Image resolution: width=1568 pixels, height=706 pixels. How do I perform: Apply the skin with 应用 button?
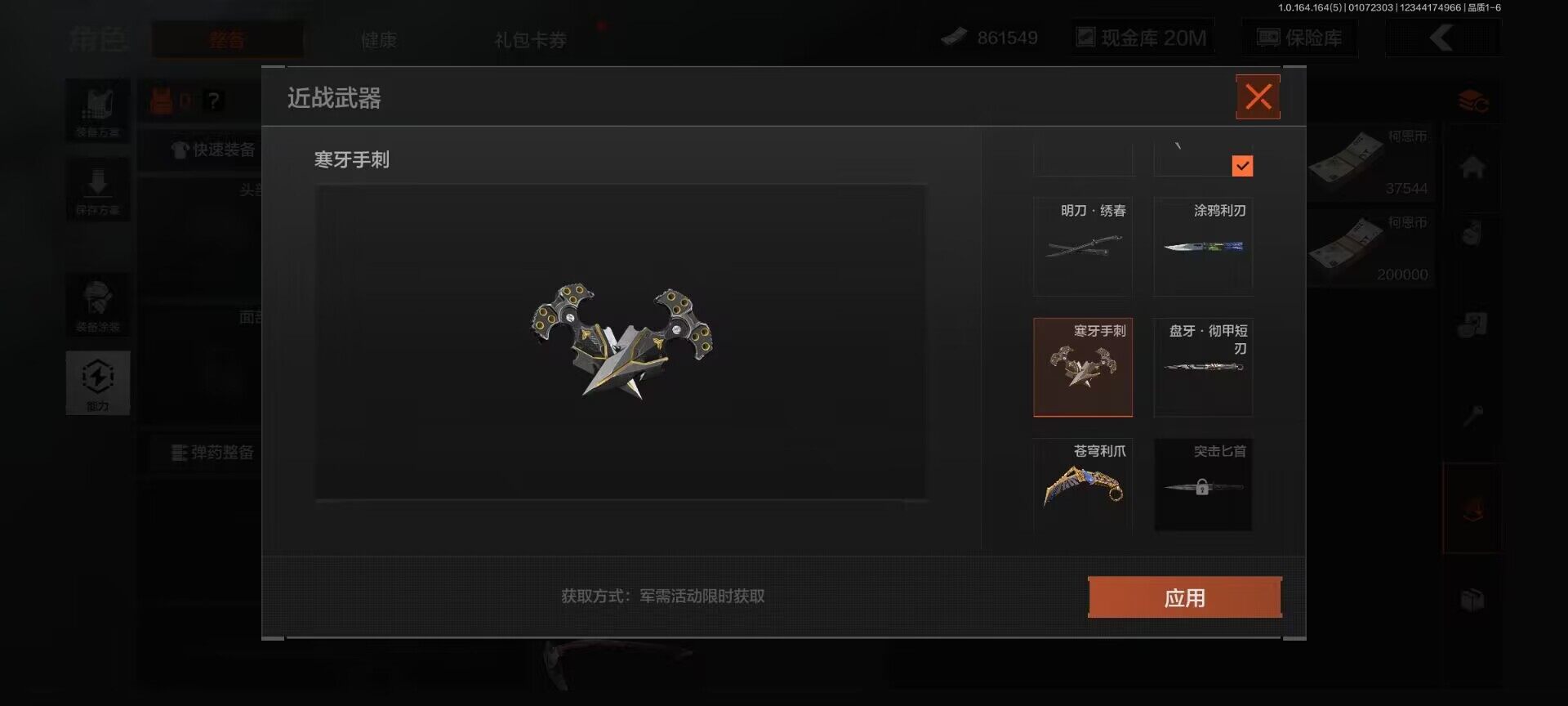pyautogui.click(x=1185, y=597)
